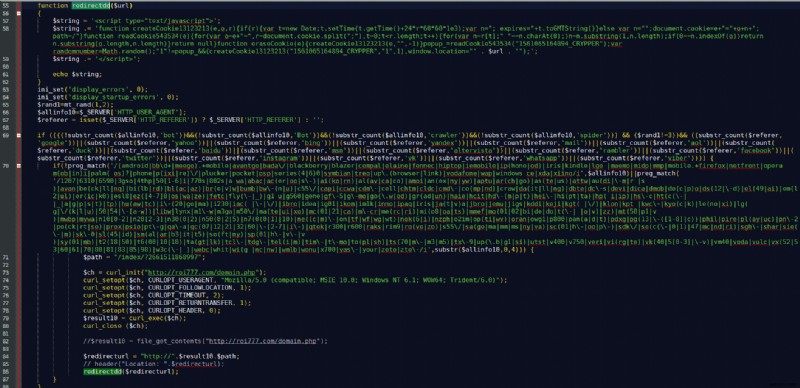Collapse the fold marker at line 70
The image size is (800, 388).
pyautogui.click(x=19, y=166)
